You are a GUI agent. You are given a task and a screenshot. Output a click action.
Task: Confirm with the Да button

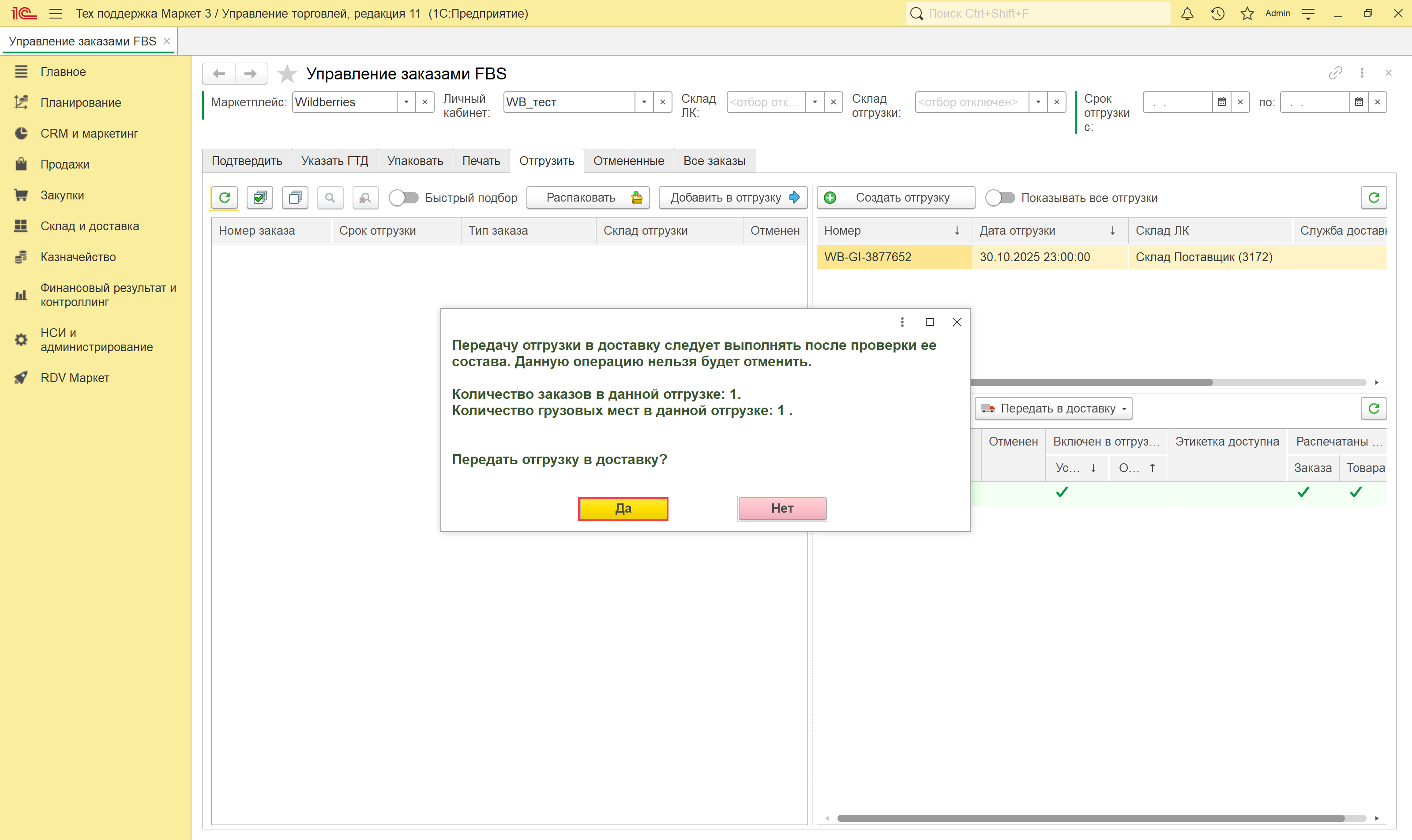tap(623, 508)
